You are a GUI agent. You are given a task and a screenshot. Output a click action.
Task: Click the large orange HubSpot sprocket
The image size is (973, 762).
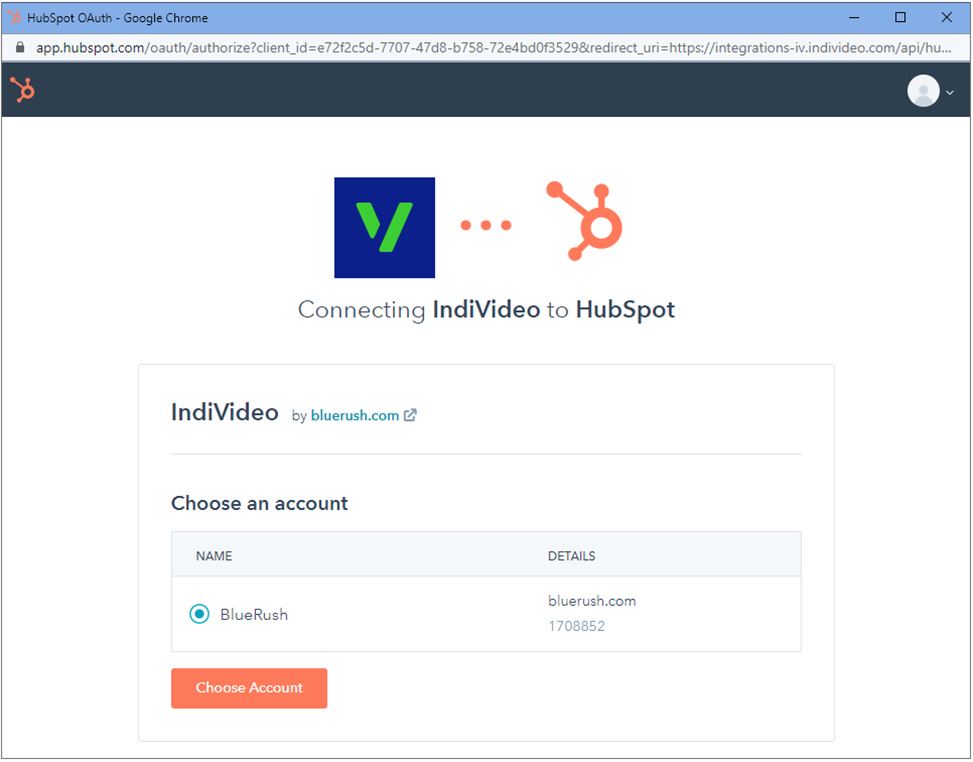point(585,221)
